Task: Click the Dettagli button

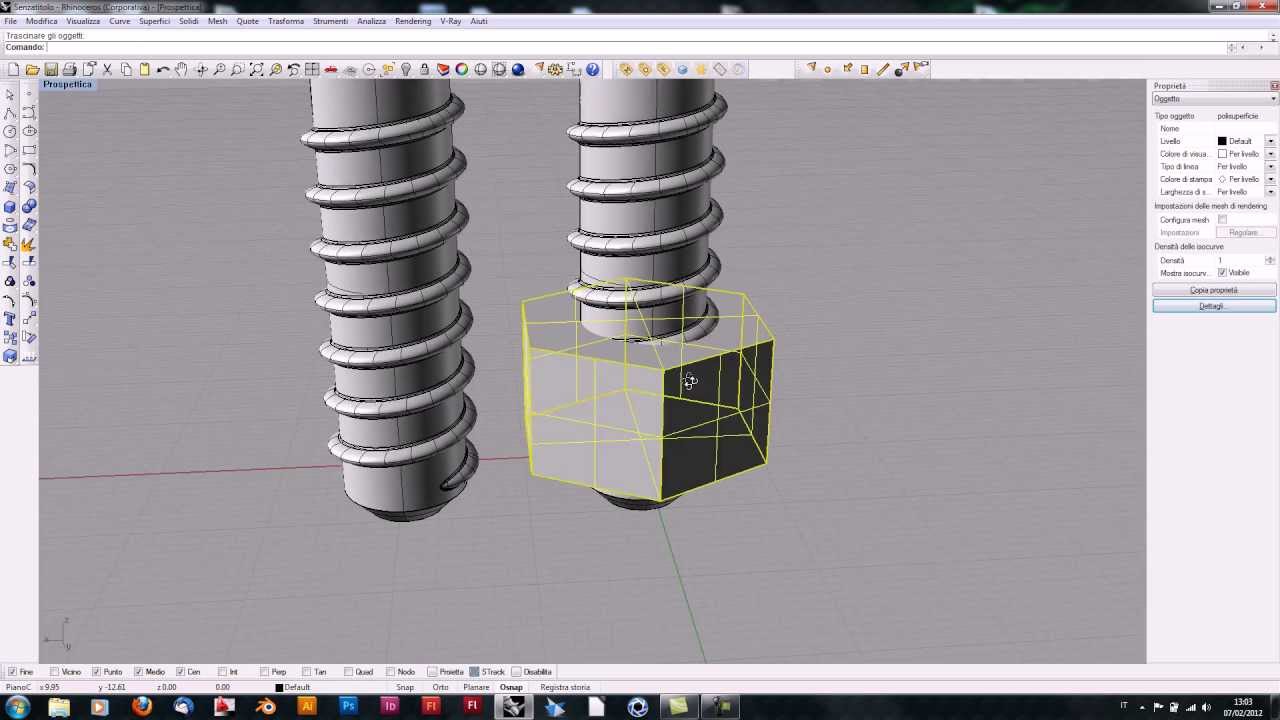Action: [x=1214, y=306]
